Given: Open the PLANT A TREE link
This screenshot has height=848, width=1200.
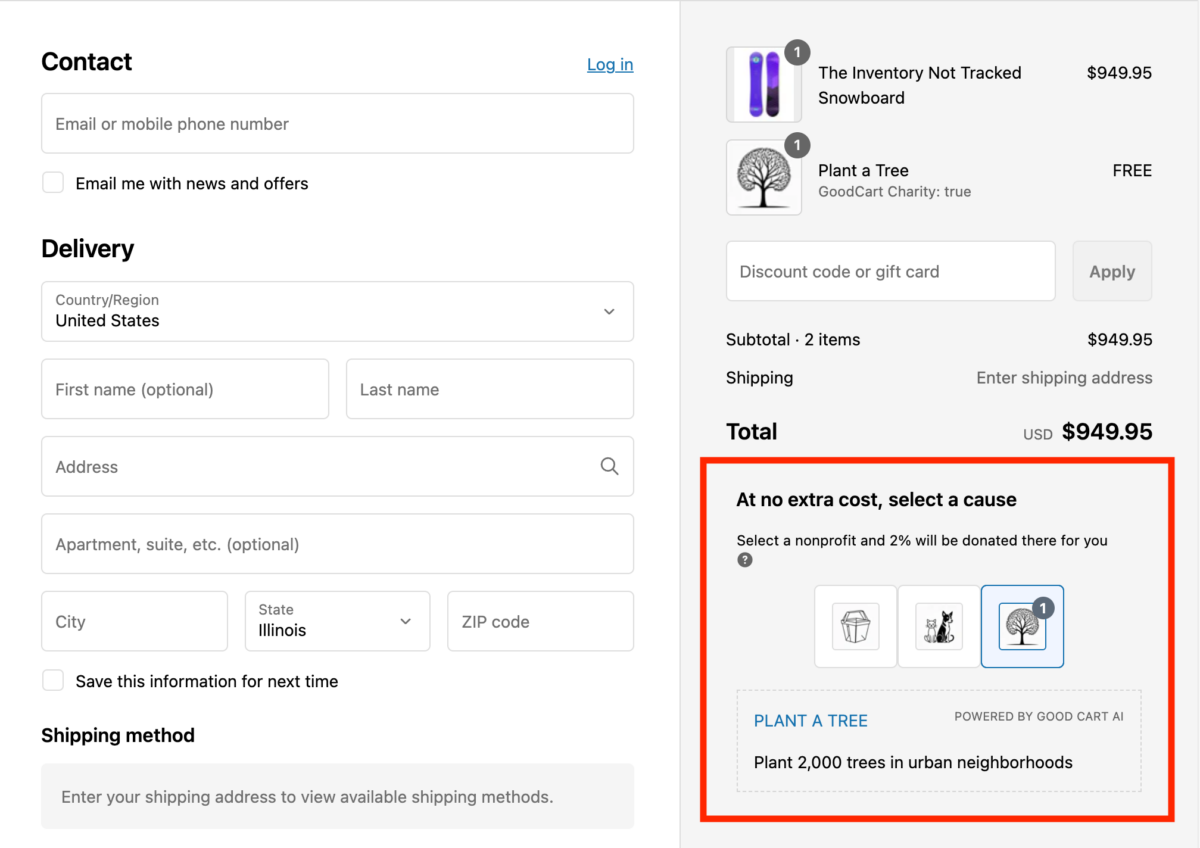Looking at the screenshot, I should point(810,720).
